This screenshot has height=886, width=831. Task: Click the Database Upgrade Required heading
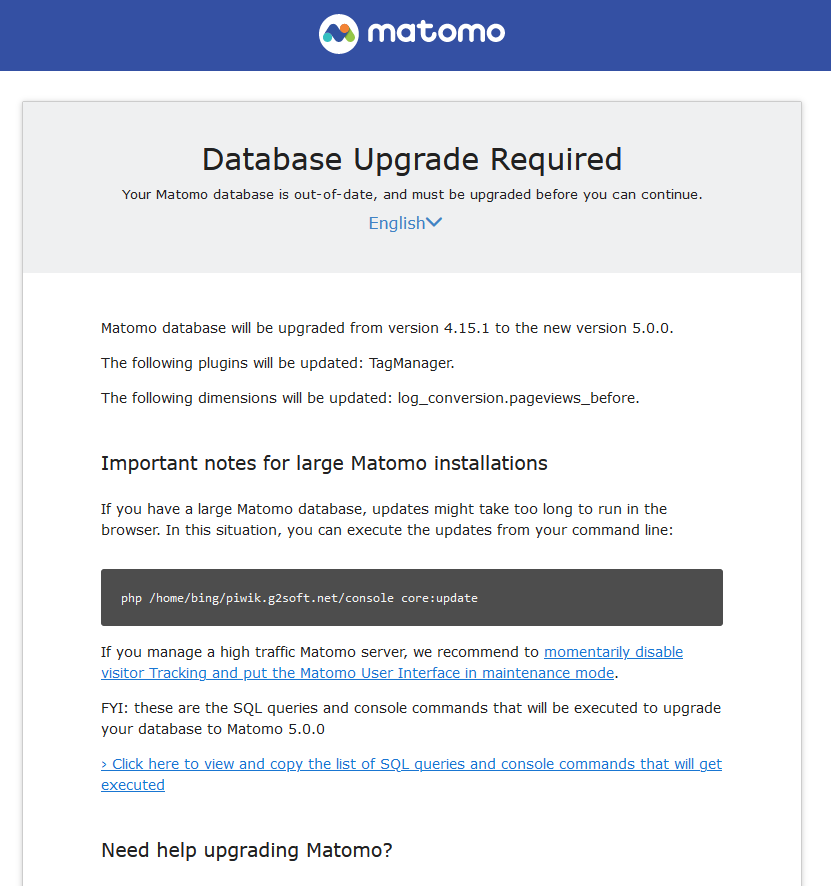click(x=412, y=159)
